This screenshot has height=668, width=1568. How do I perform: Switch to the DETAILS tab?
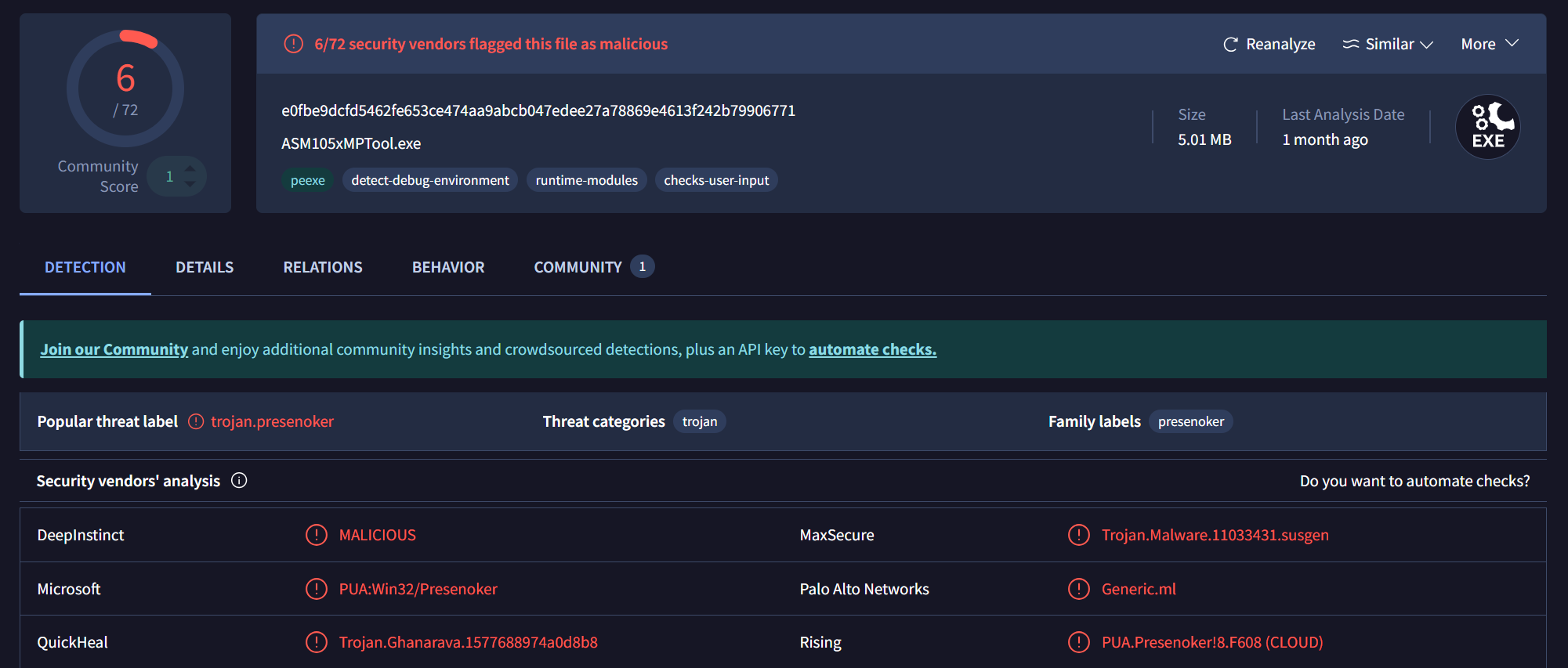coord(205,267)
